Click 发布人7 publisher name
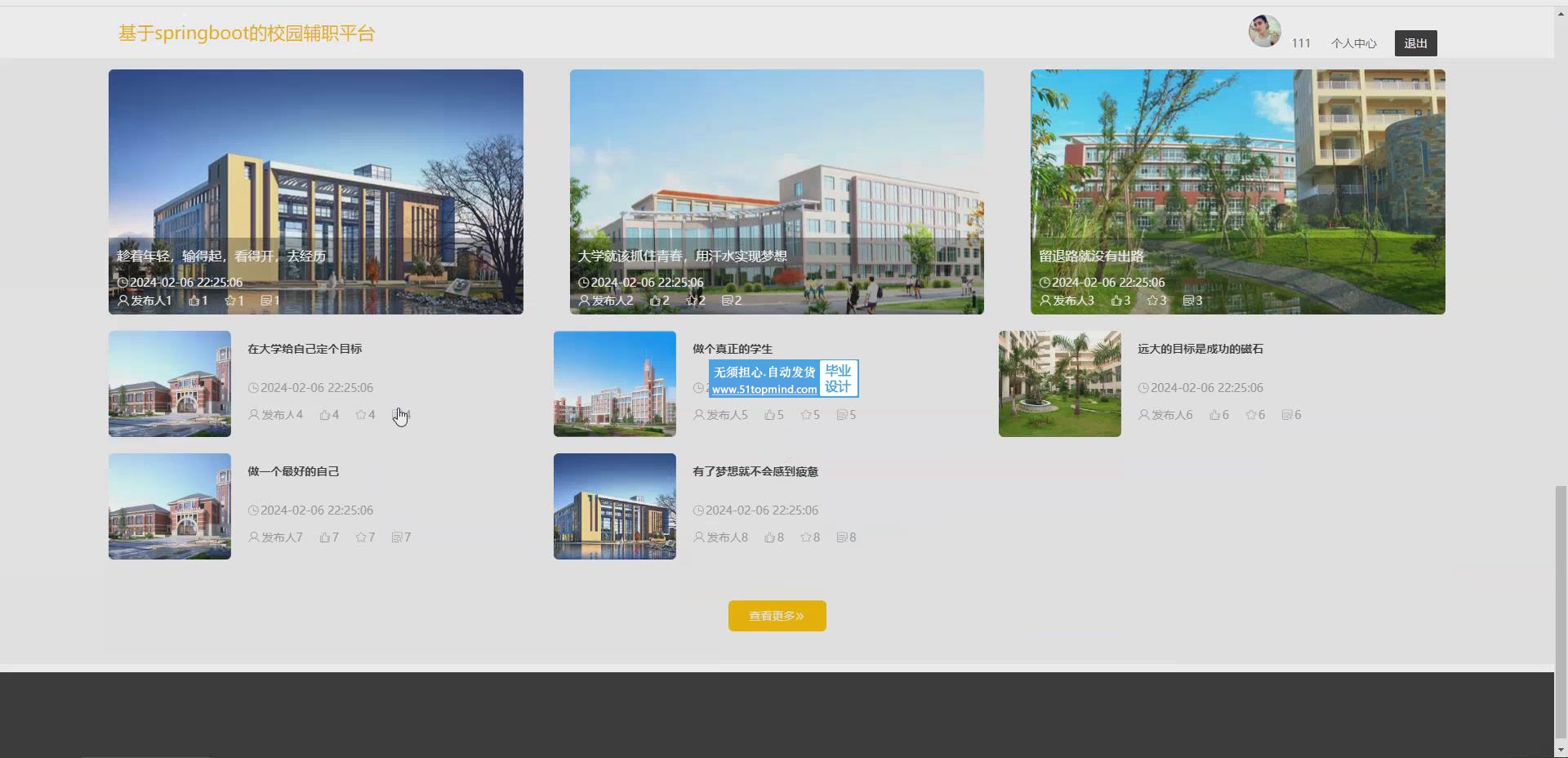The width and height of the screenshot is (1568, 758). tap(282, 537)
